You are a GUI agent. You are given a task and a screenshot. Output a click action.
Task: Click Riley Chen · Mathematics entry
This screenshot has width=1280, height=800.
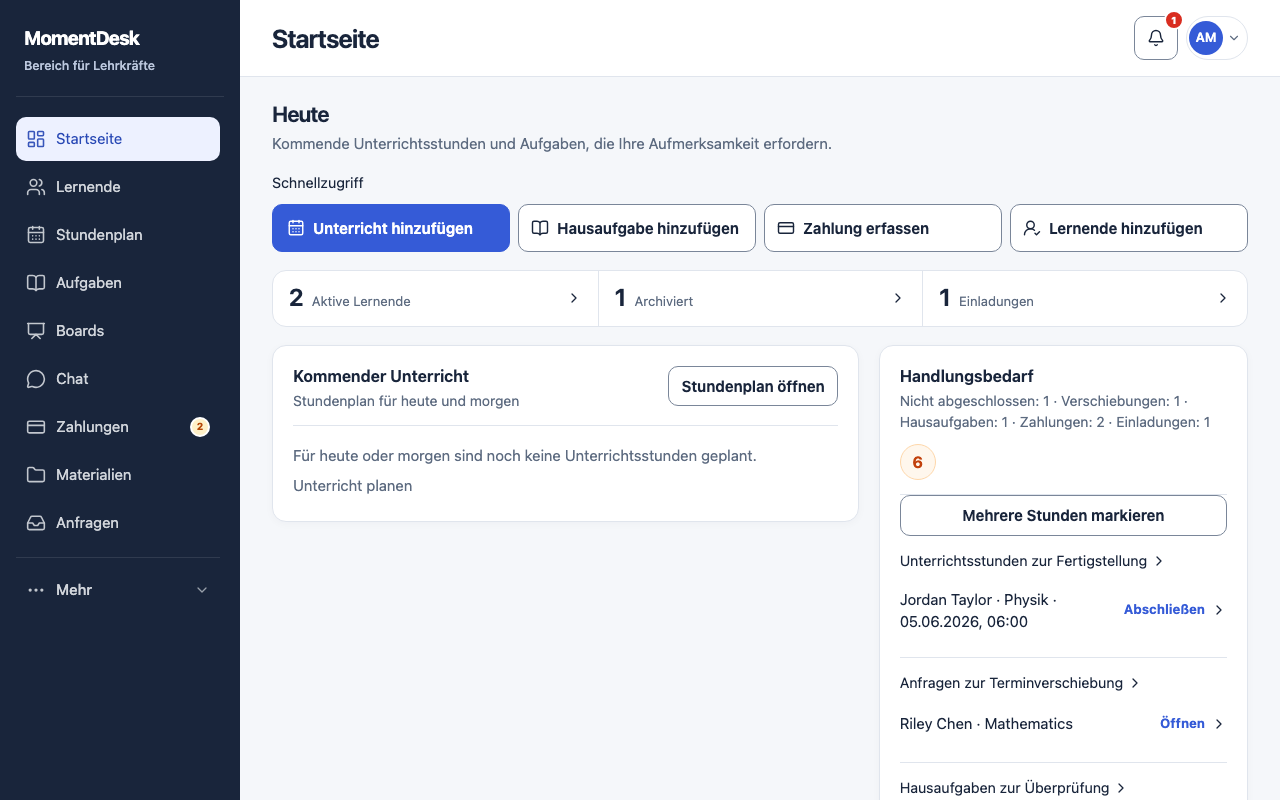coord(986,724)
